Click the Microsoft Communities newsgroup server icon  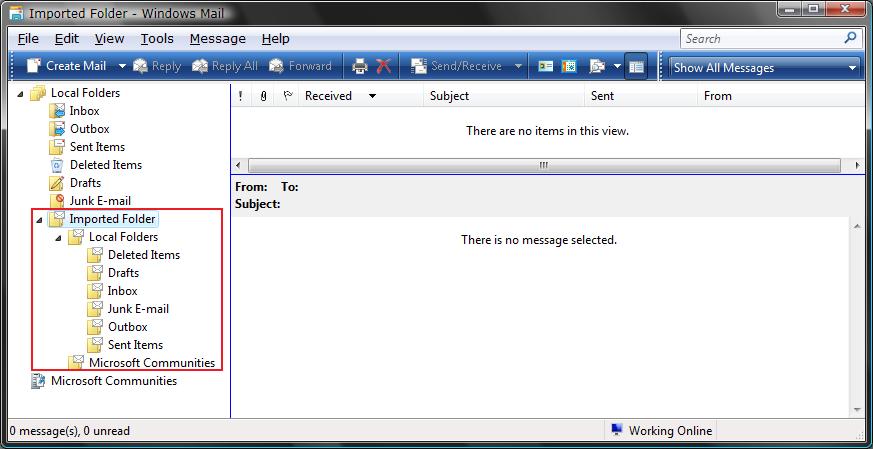pyautogui.click(x=38, y=381)
